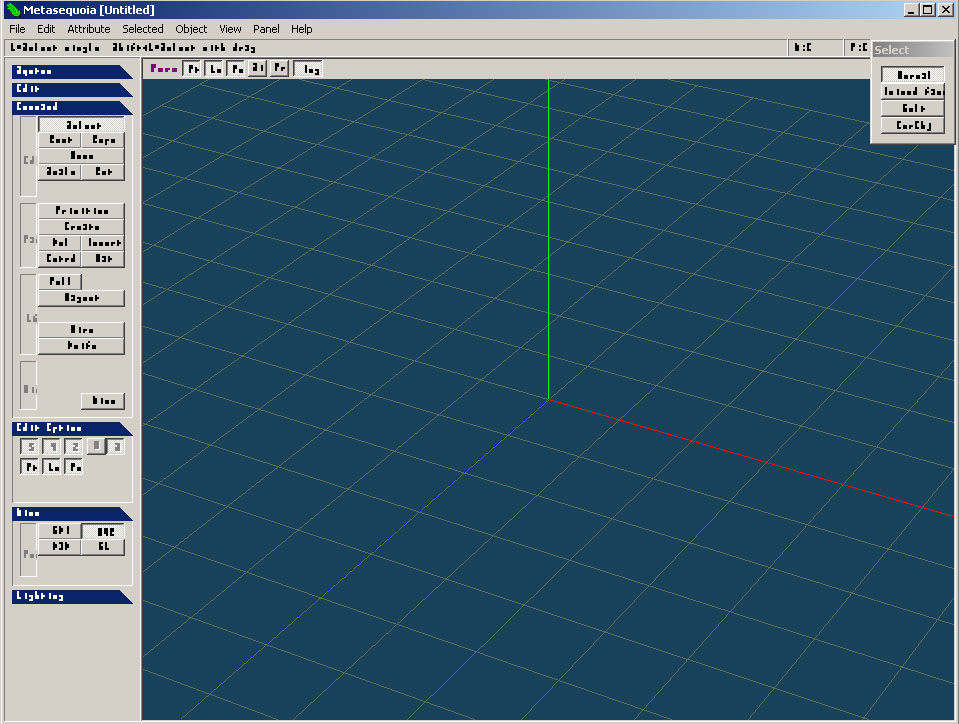Switch renderer to GL in View panel

click(103, 546)
